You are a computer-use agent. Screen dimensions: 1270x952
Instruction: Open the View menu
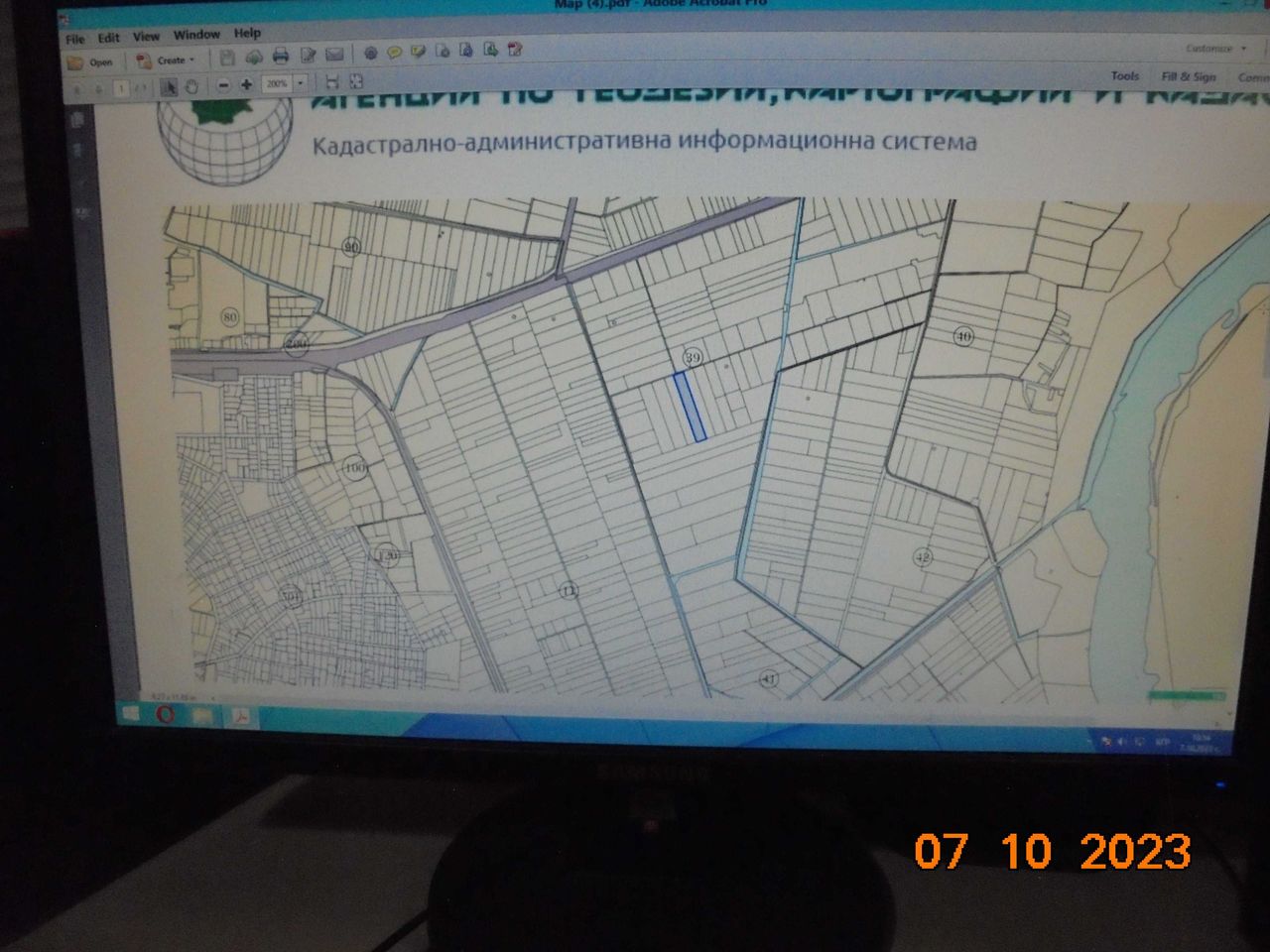point(146,37)
